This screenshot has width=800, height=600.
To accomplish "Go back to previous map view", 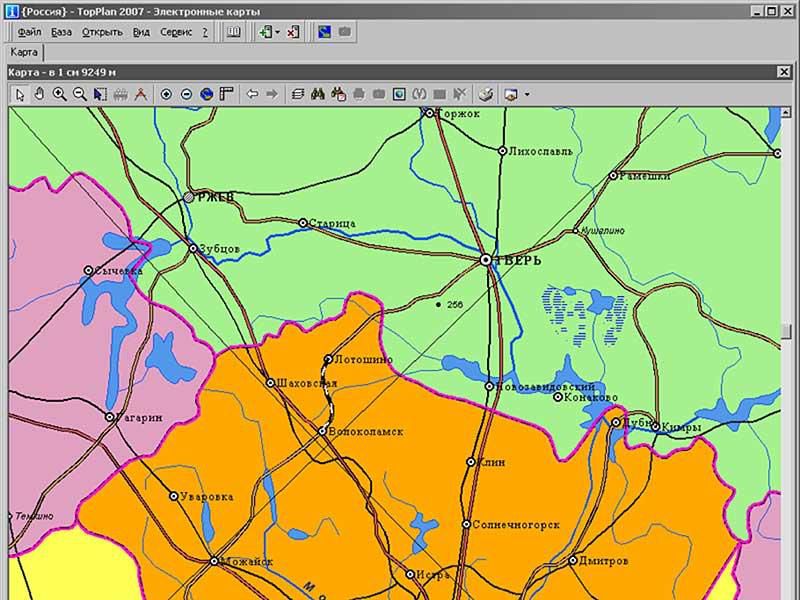I will [x=252, y=94].
